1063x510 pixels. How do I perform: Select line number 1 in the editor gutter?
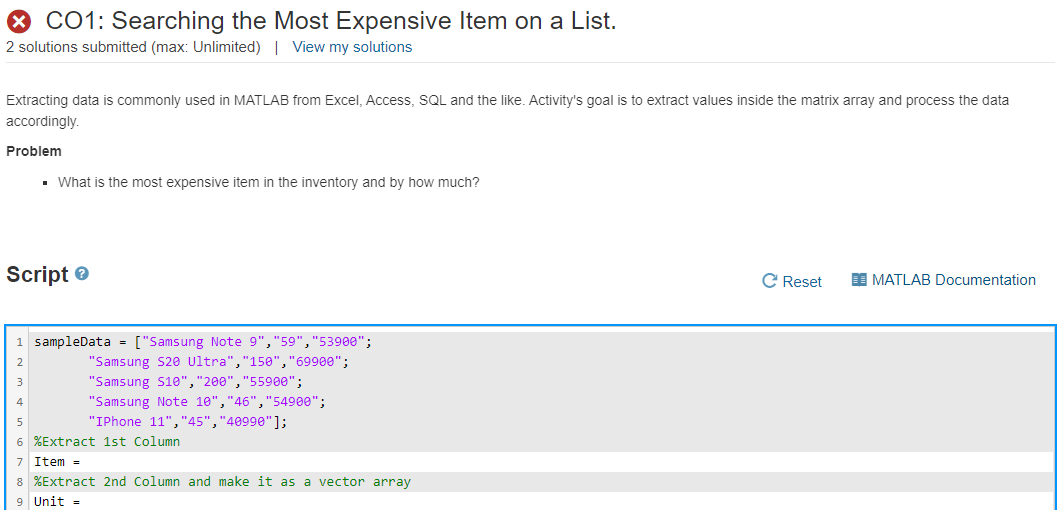pyautogui.click(x=20, y=342)
